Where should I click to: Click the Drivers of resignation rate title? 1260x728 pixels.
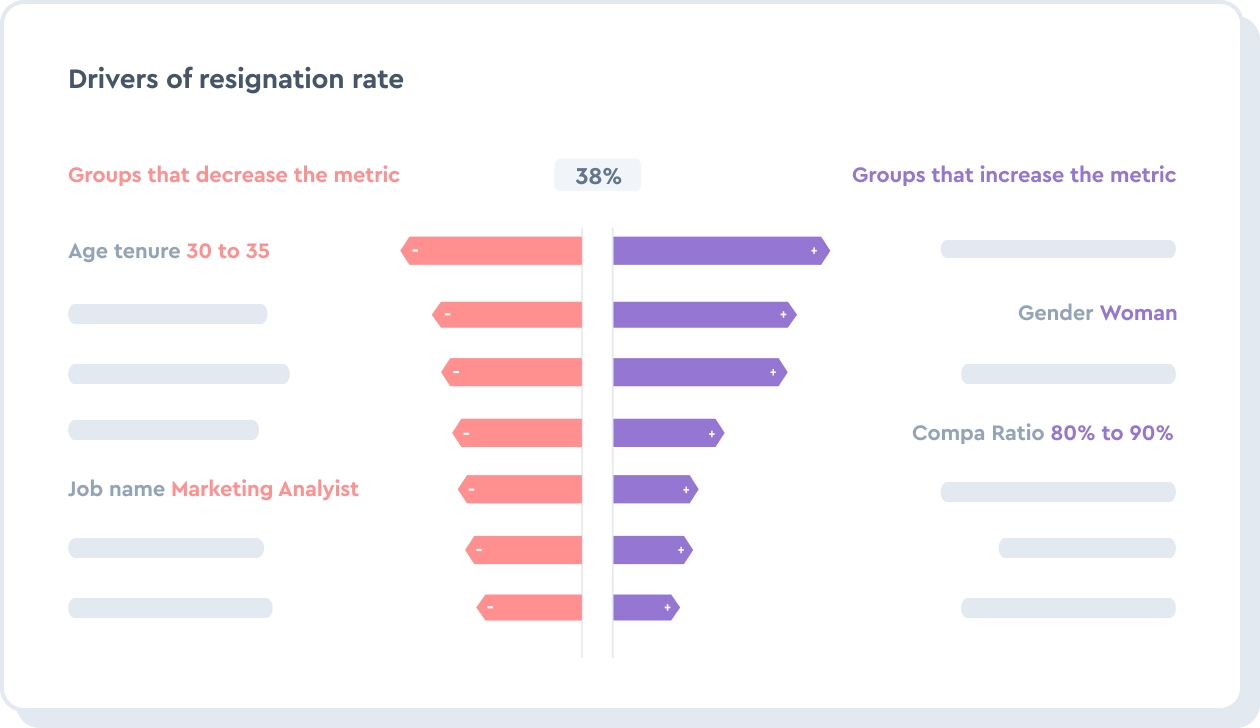[x=236, y=80]
